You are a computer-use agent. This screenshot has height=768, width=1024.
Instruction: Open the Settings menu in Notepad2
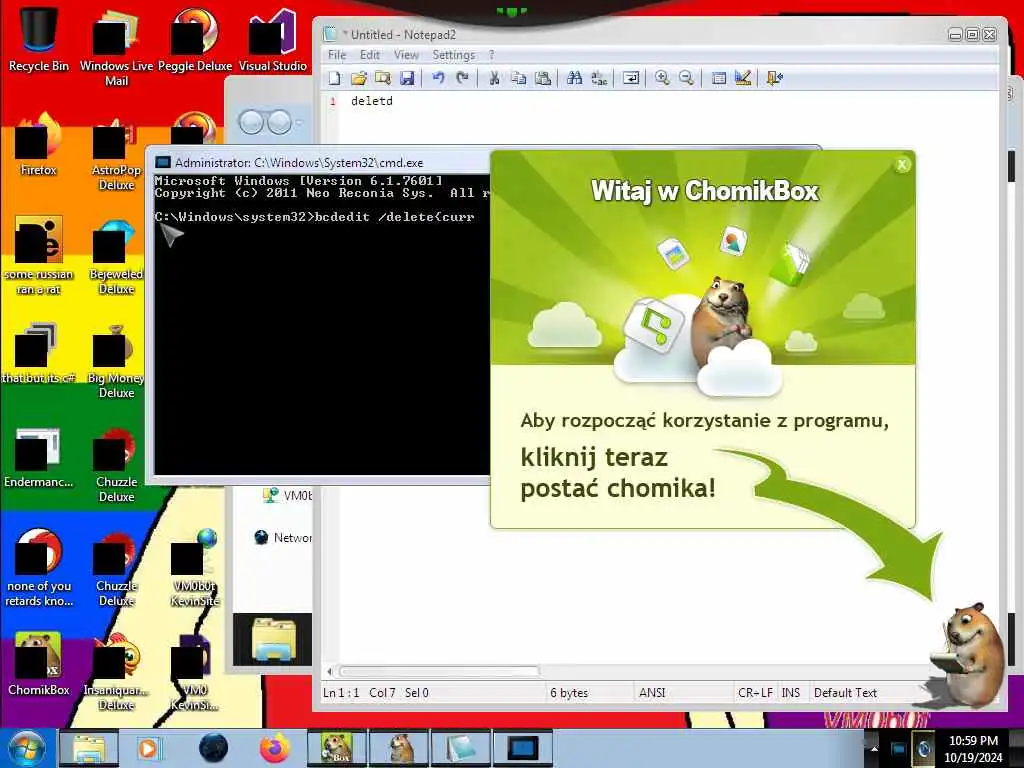click(x=453, y=55)
